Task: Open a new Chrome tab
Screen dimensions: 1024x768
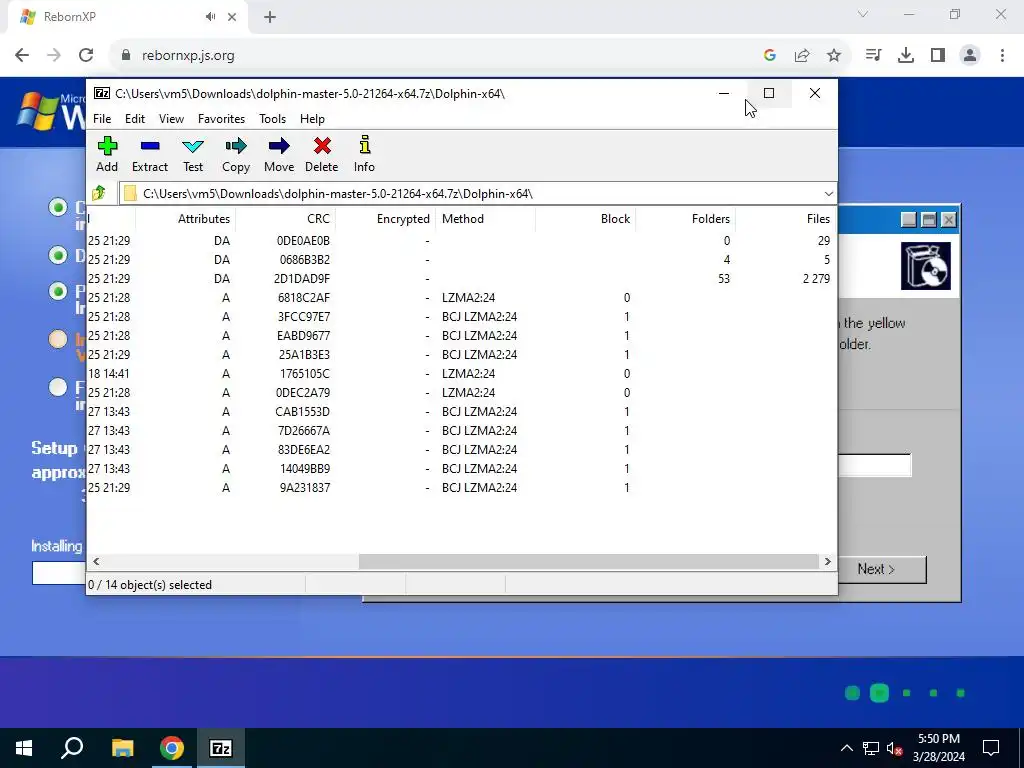Action: (x=270, y=18)
